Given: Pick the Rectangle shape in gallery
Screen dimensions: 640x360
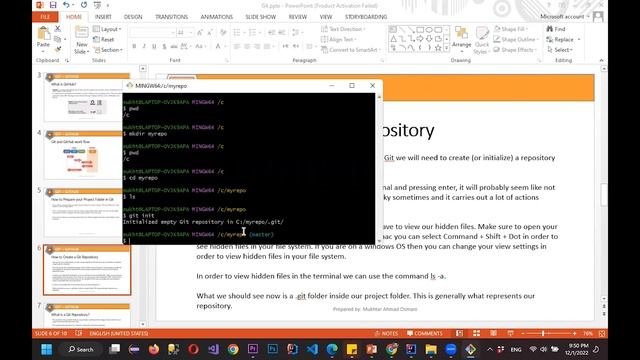Looking at the screenshot, I should coord(420,30).
